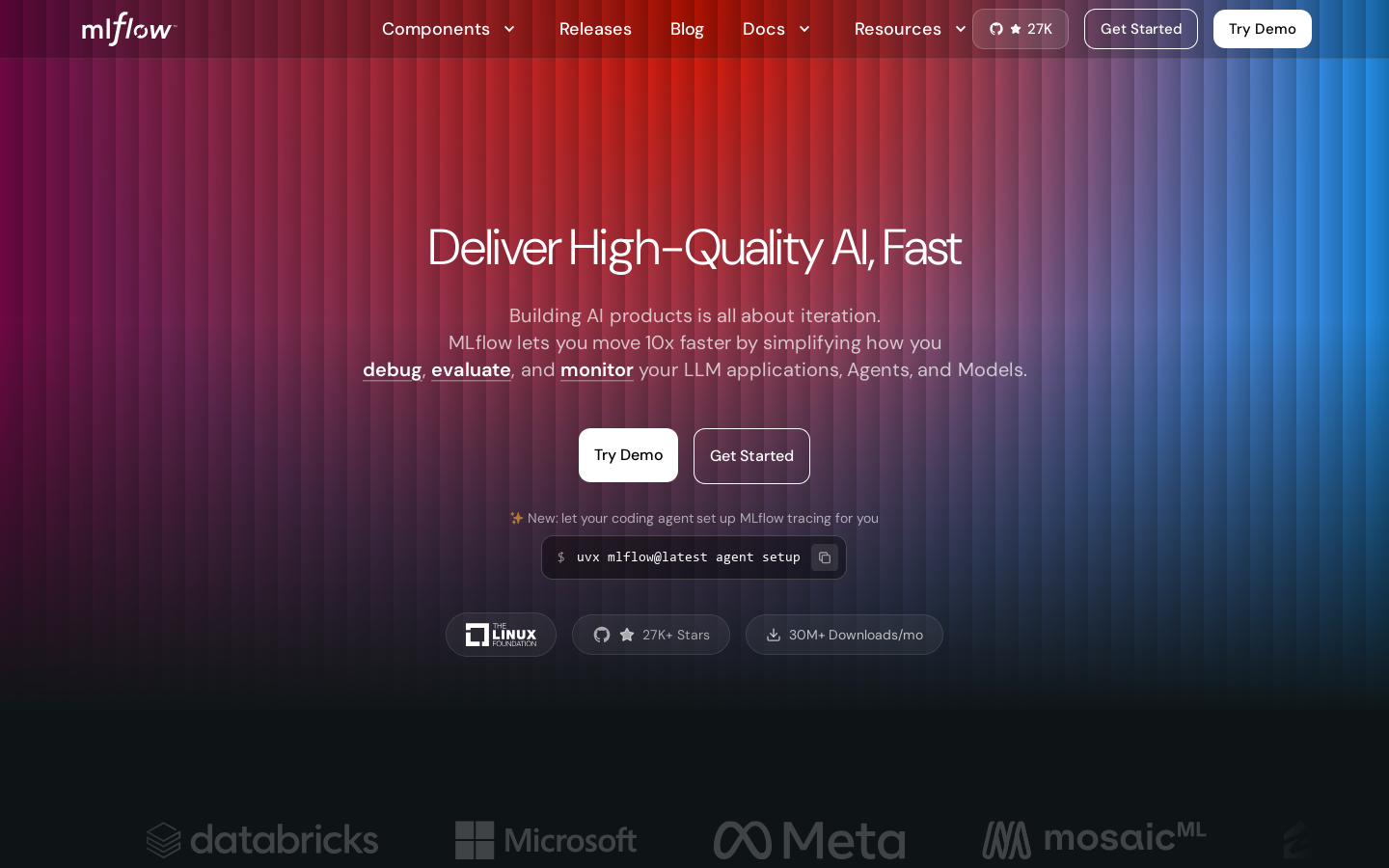Click the 27K star count in navbar
This screenshot has width=1389, height=868.
1040,29
